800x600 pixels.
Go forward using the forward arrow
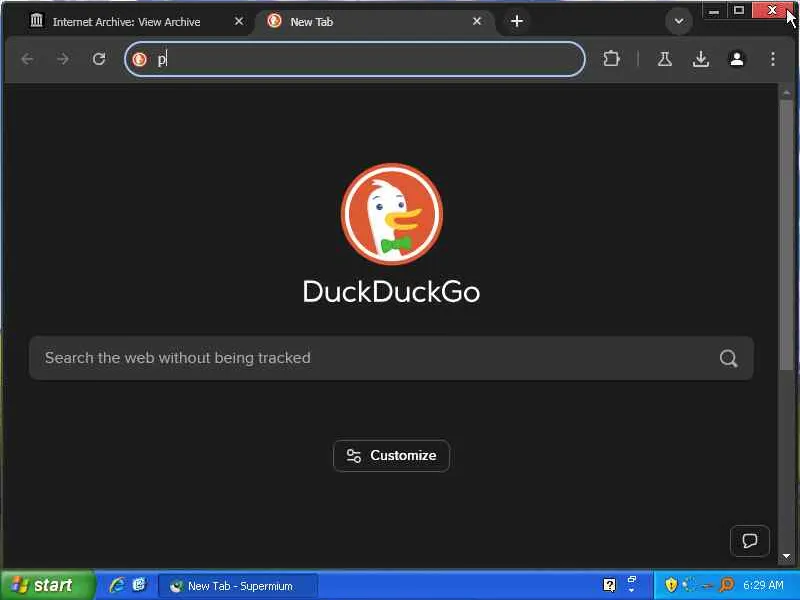point(63,59)
